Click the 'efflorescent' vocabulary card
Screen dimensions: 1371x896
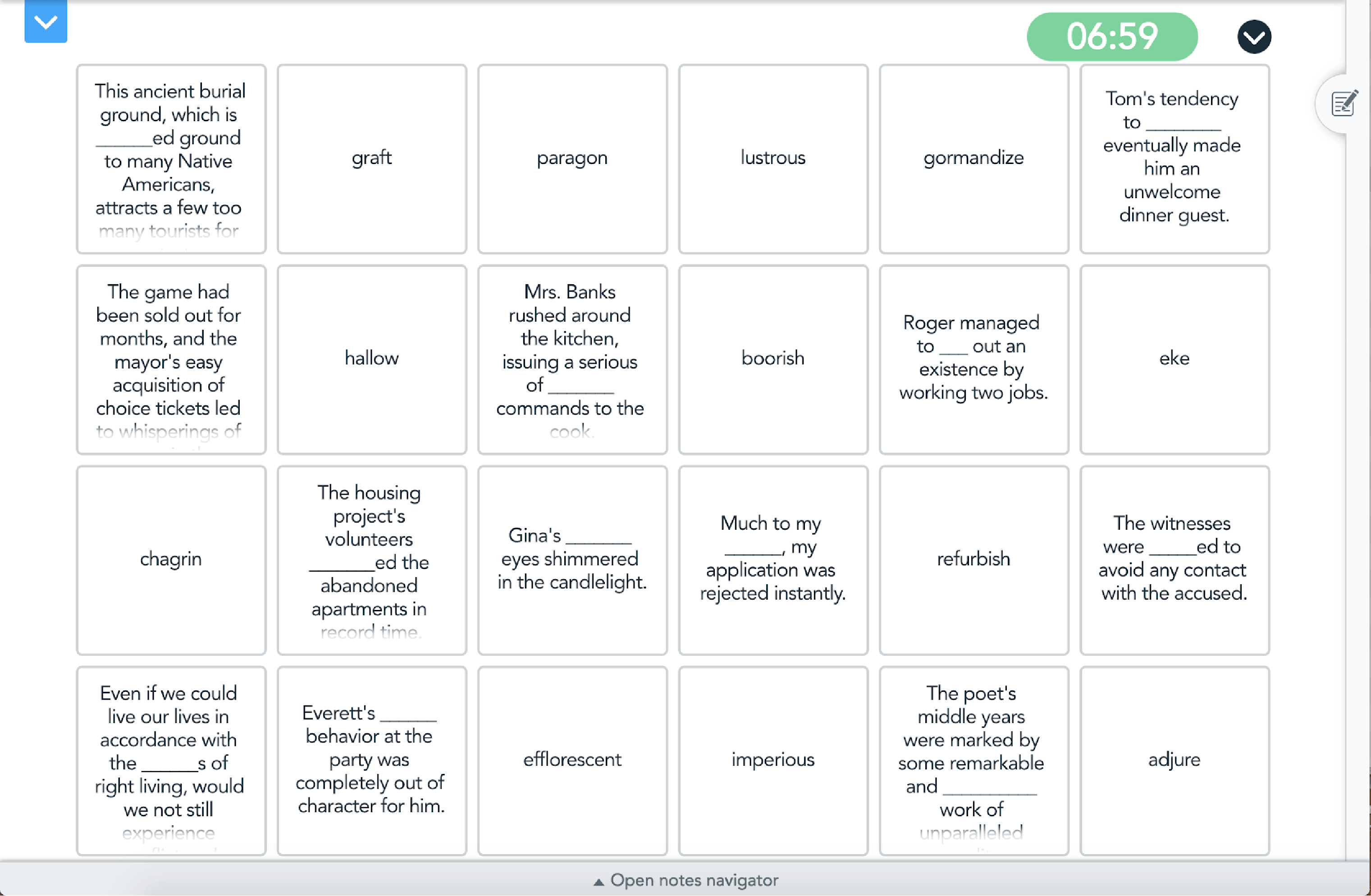572,758
